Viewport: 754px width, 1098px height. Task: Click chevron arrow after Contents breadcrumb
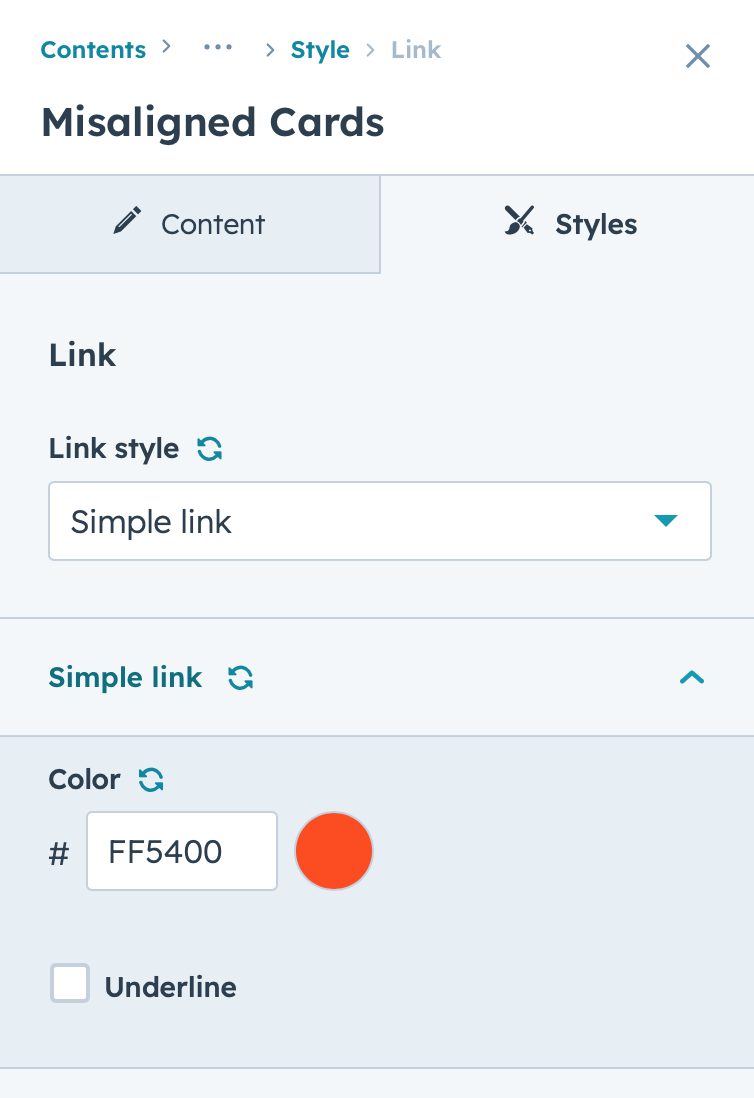tap(166, 46)
